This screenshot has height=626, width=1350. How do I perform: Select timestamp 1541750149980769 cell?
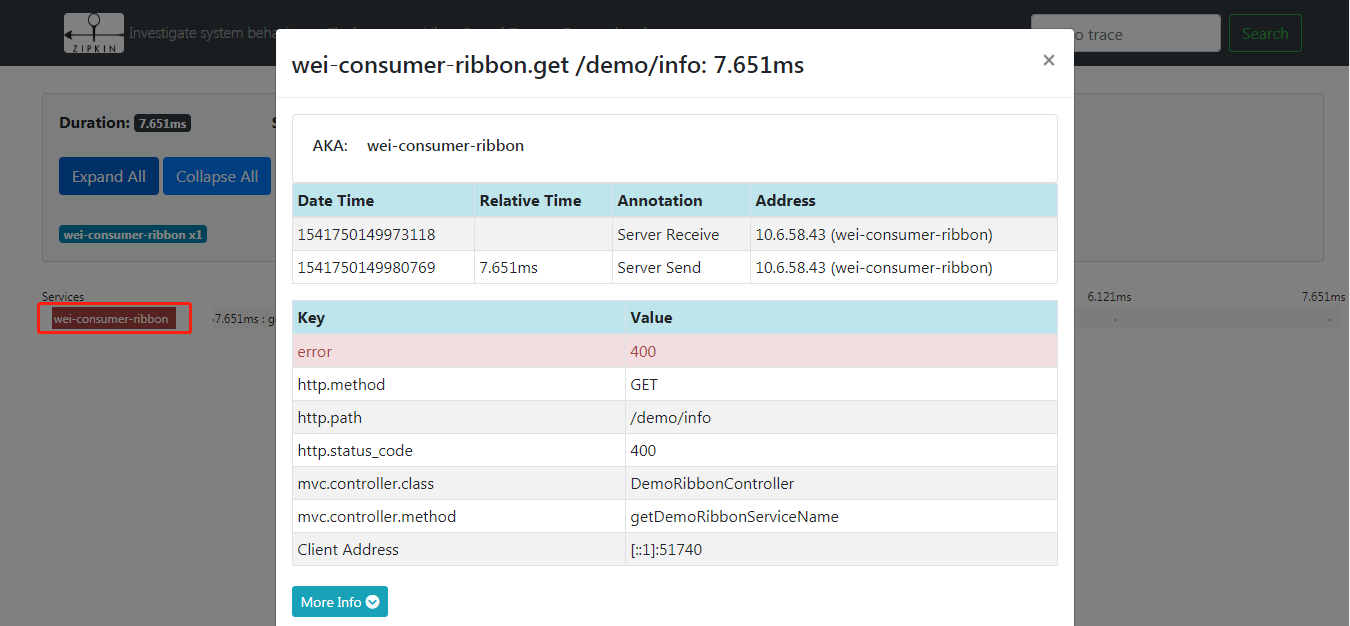point(383,267)
